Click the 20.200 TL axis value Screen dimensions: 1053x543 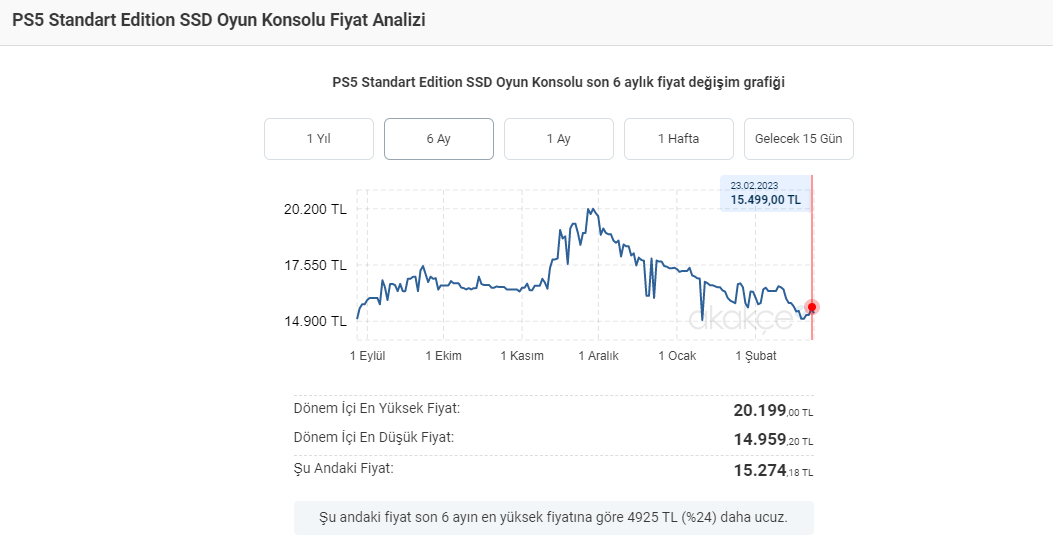(315, 210)
